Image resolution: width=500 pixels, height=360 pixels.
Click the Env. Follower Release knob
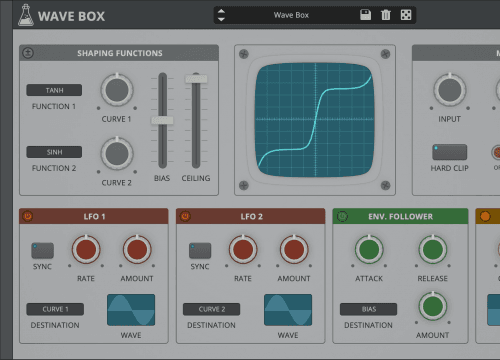[433, 250]
